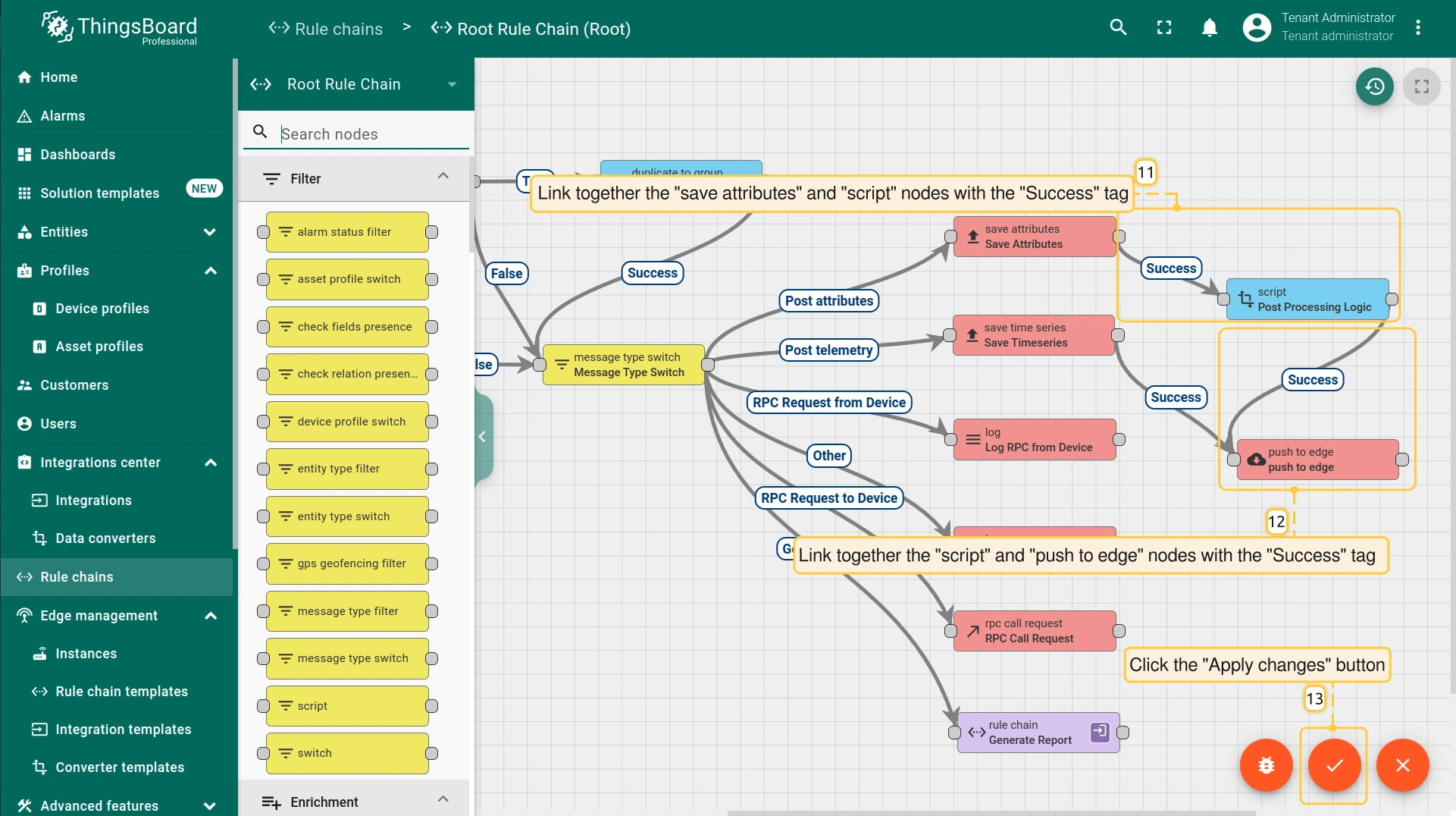Cancel changes with the orange X button

pos(1402,765)
